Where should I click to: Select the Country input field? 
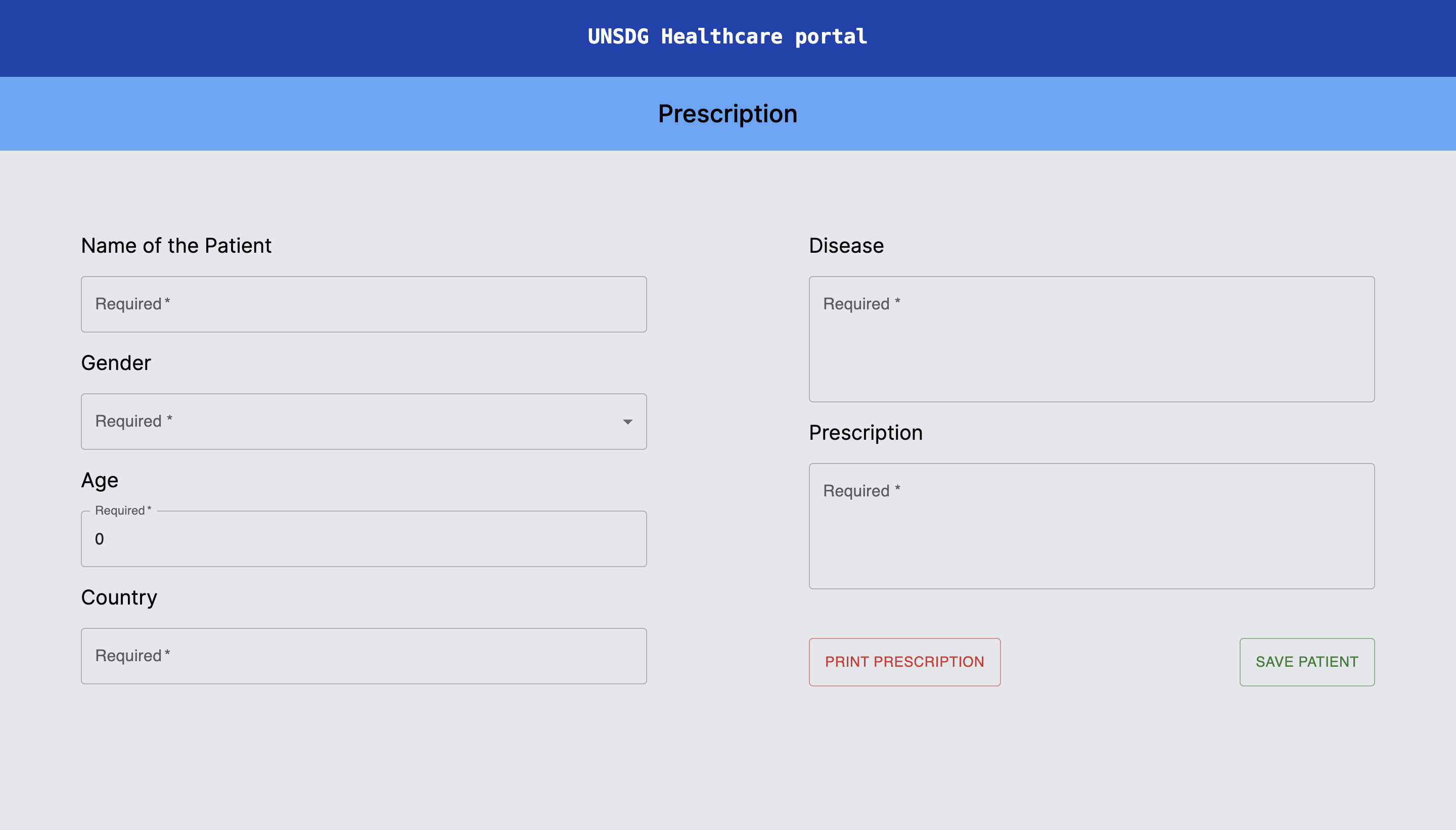[x=363, y=656]
